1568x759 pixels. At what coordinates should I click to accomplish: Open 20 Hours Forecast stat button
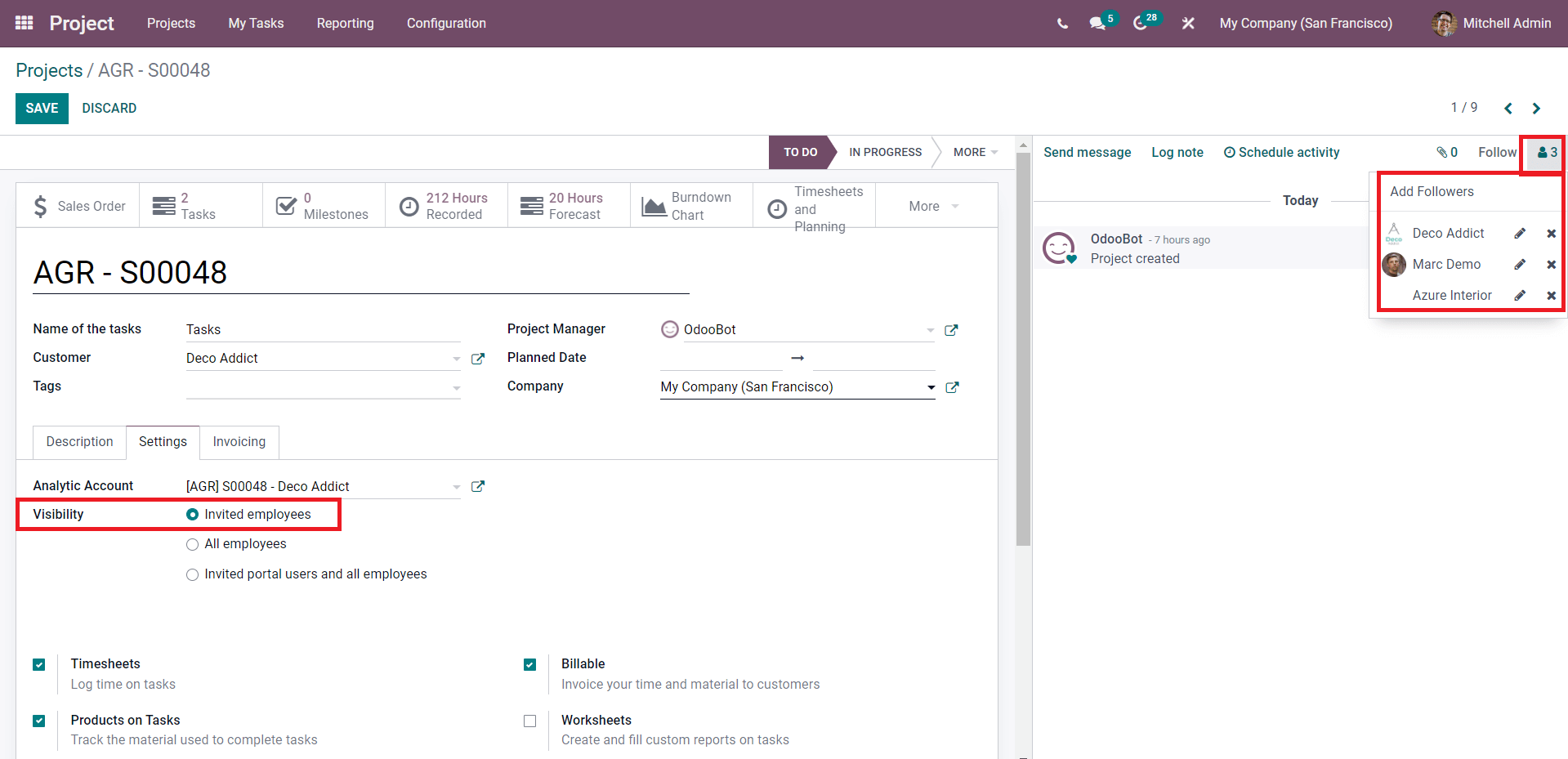coord(569,206)
